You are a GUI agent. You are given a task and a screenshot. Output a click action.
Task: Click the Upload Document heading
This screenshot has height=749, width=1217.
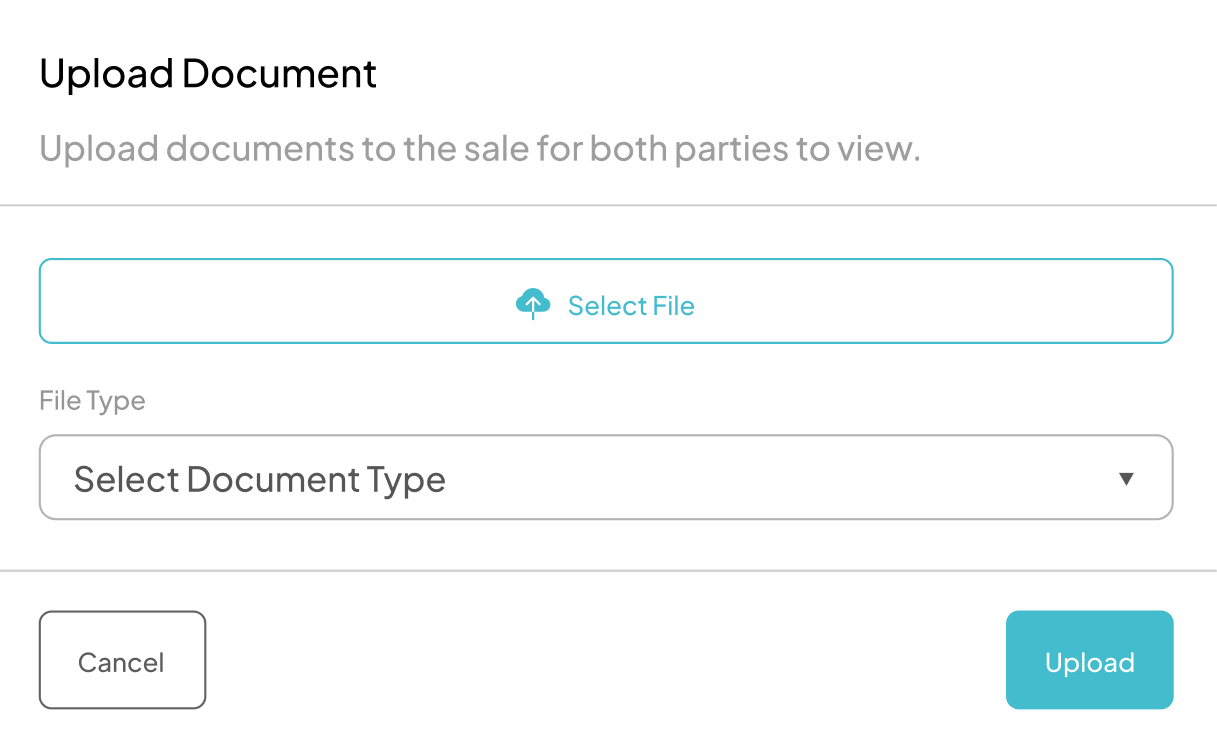tap(208, 74)
